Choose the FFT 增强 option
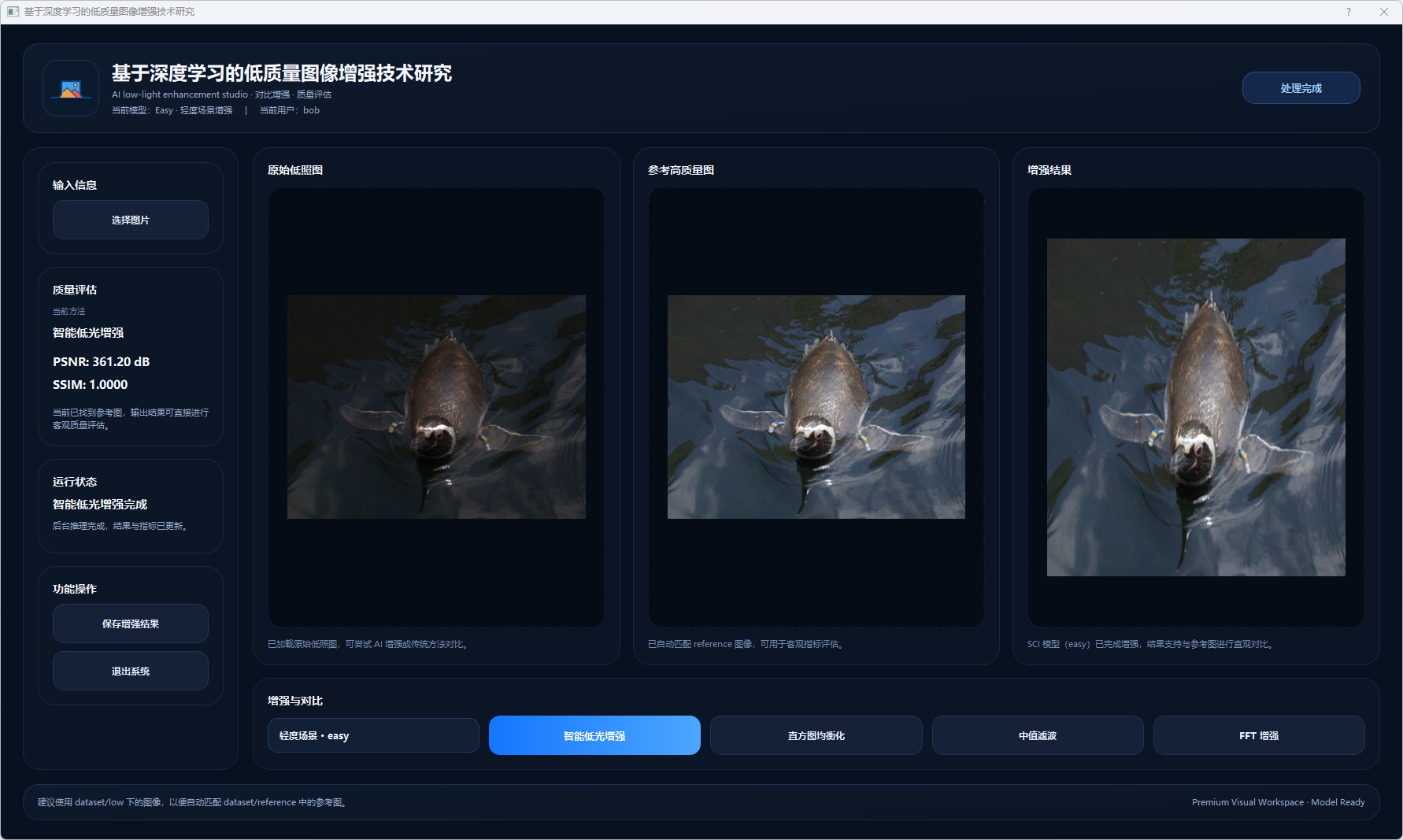 tap(1258, 735)
